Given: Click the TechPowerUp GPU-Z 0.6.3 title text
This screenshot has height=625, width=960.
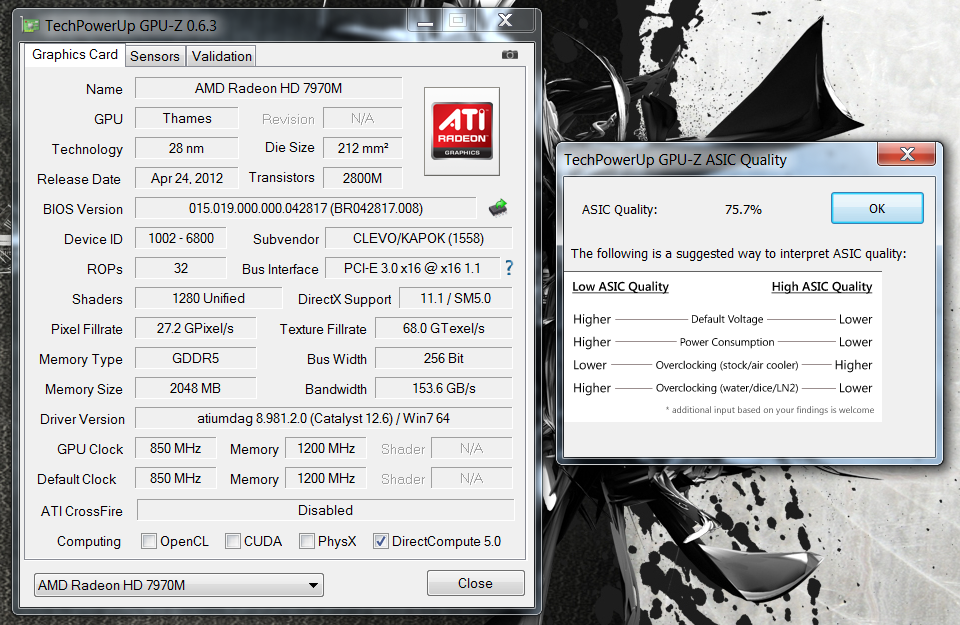Looking at the screenshot, I should pyautogui.click(x=131, y=26).
